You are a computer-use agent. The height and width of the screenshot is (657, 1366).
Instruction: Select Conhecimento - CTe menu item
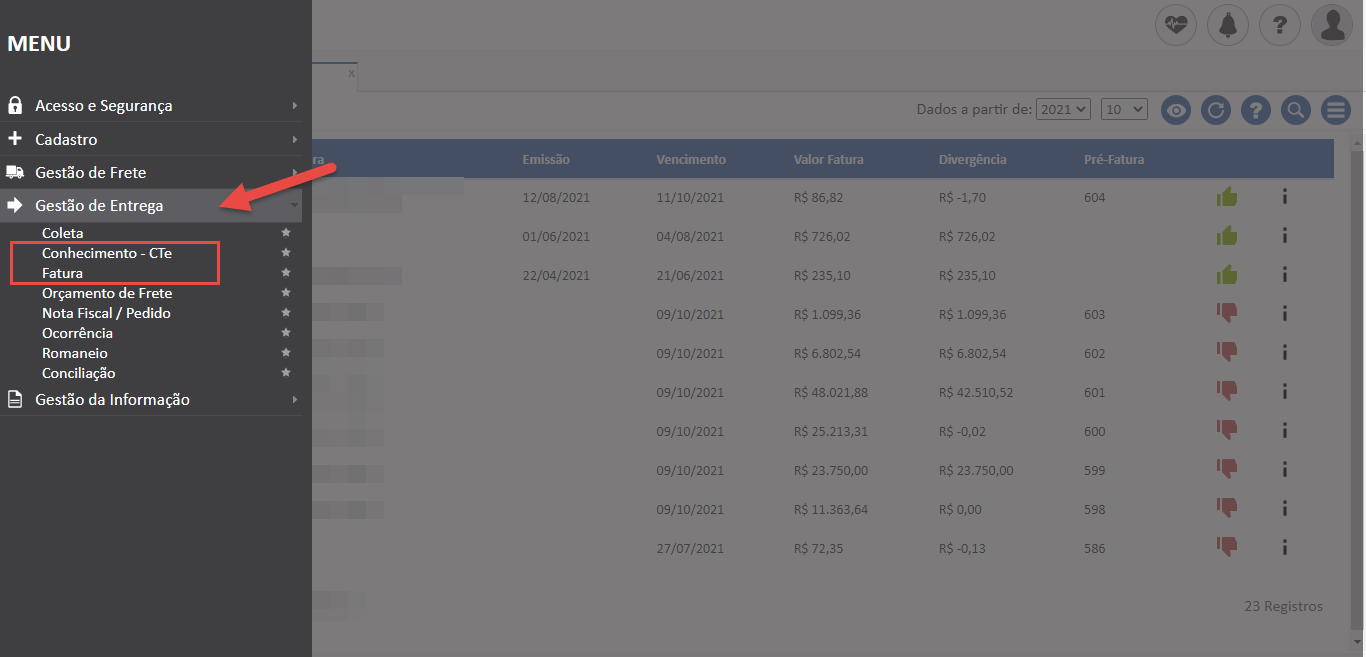coord(107,253)
